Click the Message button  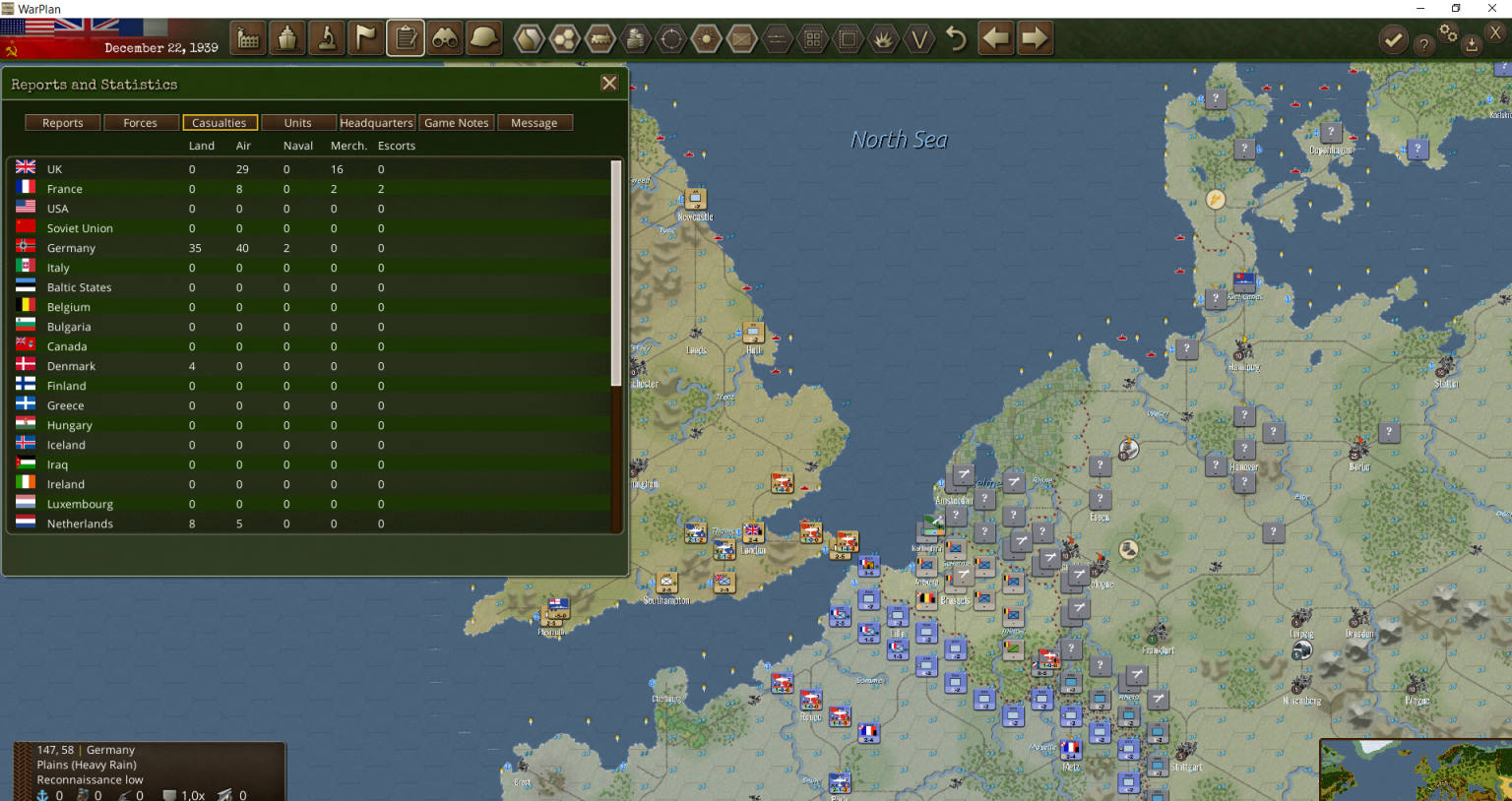pos(534,123)
